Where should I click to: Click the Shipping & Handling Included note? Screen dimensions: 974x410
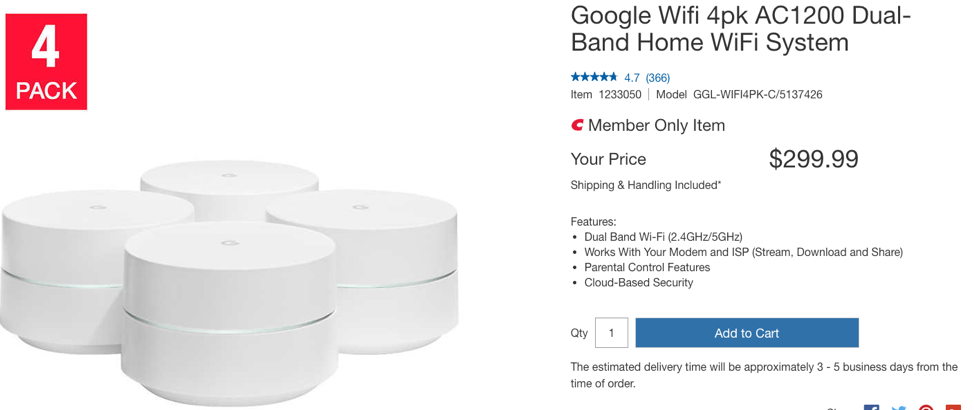[645, 185]
